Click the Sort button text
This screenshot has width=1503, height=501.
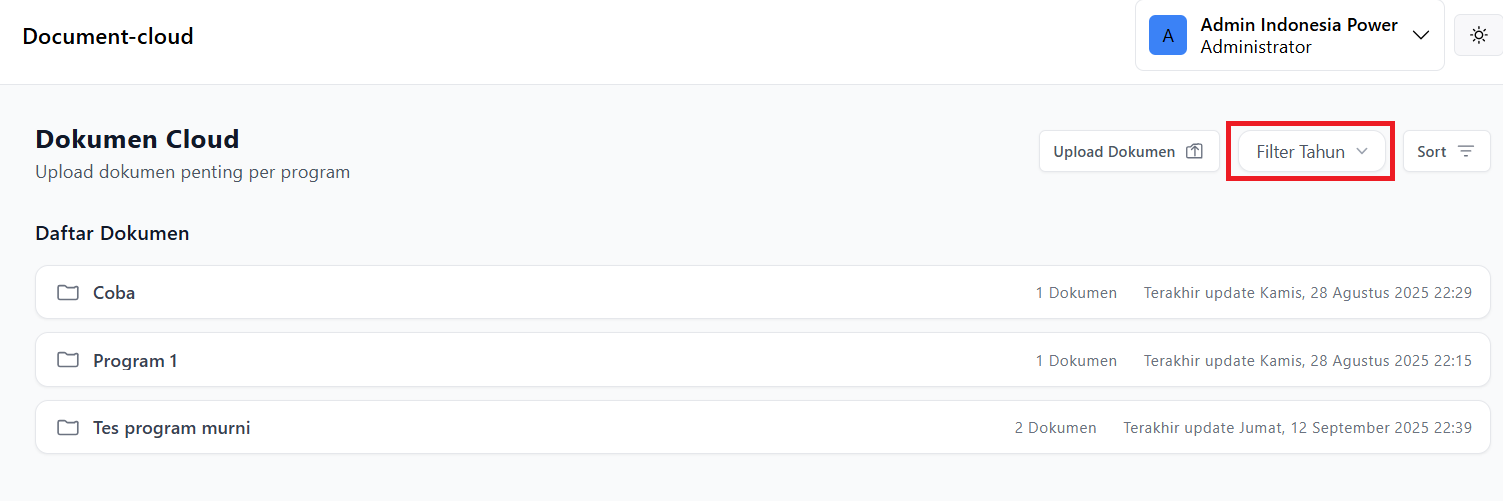pyautogui.click(x=1432, y=152)
